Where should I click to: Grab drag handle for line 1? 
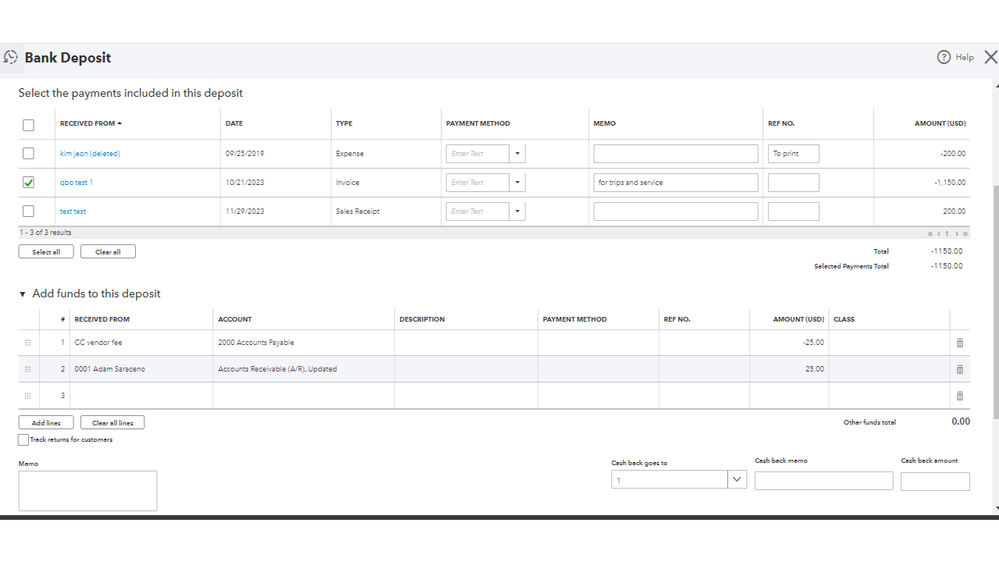pyautogui.click(x=28, y=343)
